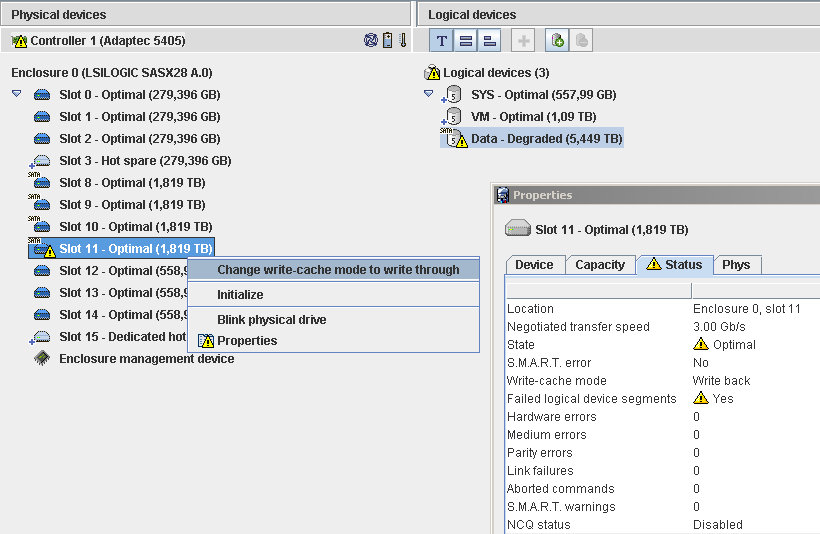Click the Controller 1 warning icon
Screen dimensions: 820x534
click(19, 41)
